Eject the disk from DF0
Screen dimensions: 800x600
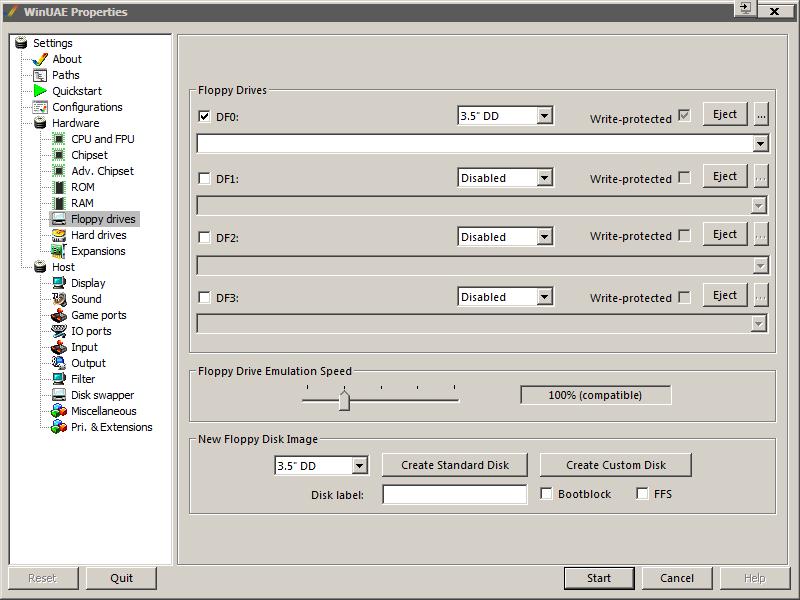[x=724, y=114]
